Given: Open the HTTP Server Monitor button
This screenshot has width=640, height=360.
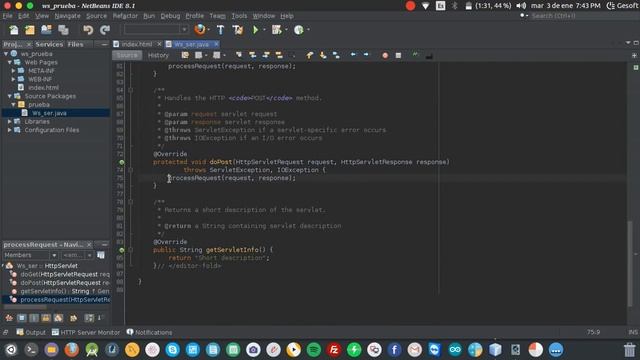Looking at the screenshot, I should click(x=86, y=332).
